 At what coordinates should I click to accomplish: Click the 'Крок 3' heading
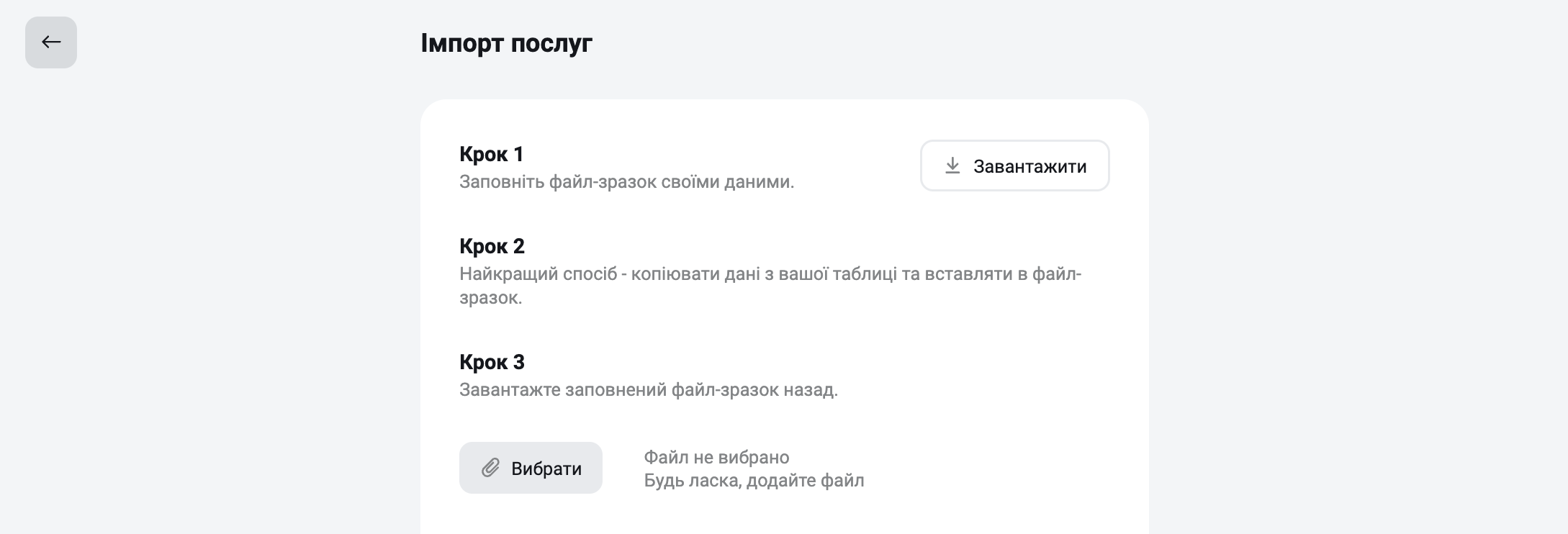[492, 362]
